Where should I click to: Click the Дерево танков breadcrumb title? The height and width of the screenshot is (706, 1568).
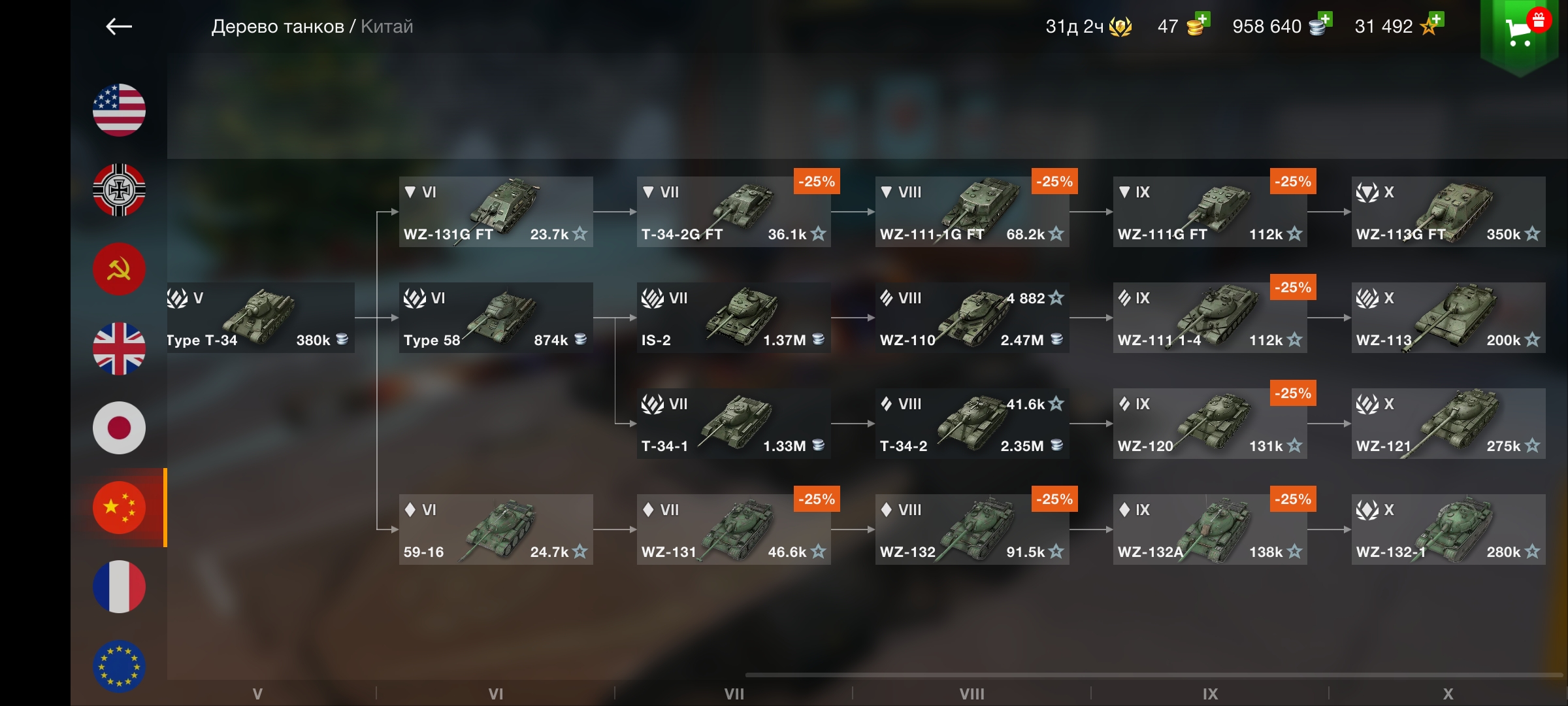[x=278, y=26]
